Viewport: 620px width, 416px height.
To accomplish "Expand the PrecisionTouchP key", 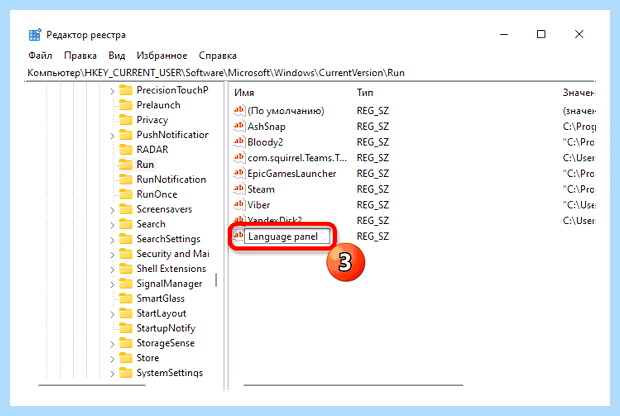I will pyautogui.click(x=112, y=91).
